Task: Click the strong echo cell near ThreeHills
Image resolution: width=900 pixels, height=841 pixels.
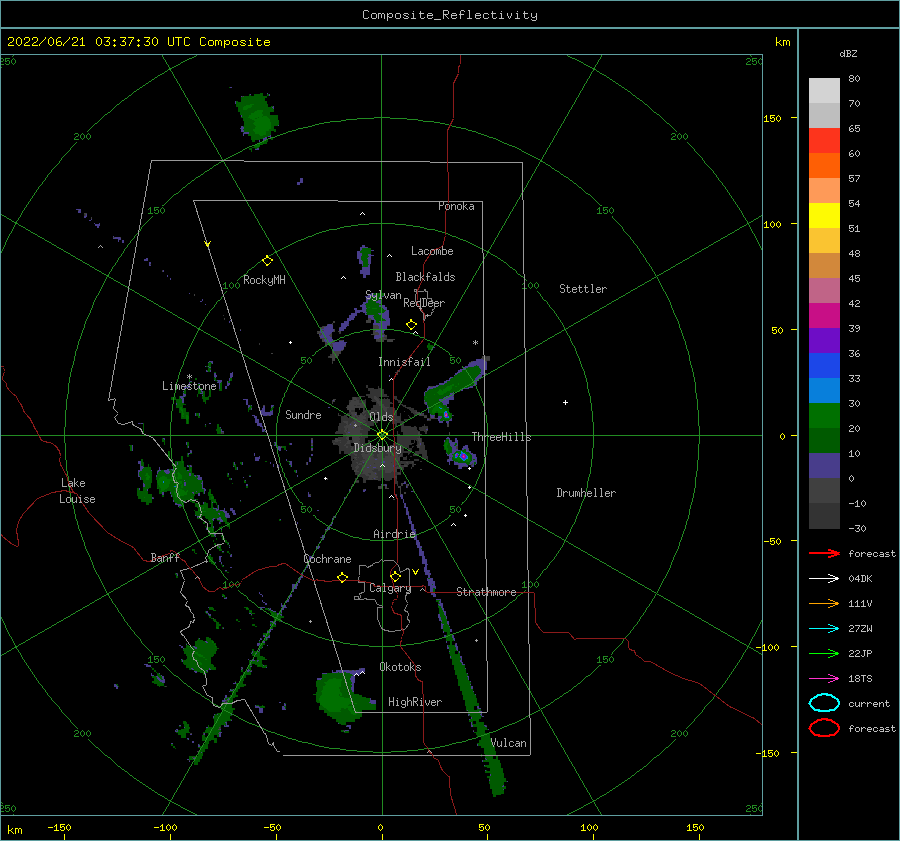Action: coord(461,456)
